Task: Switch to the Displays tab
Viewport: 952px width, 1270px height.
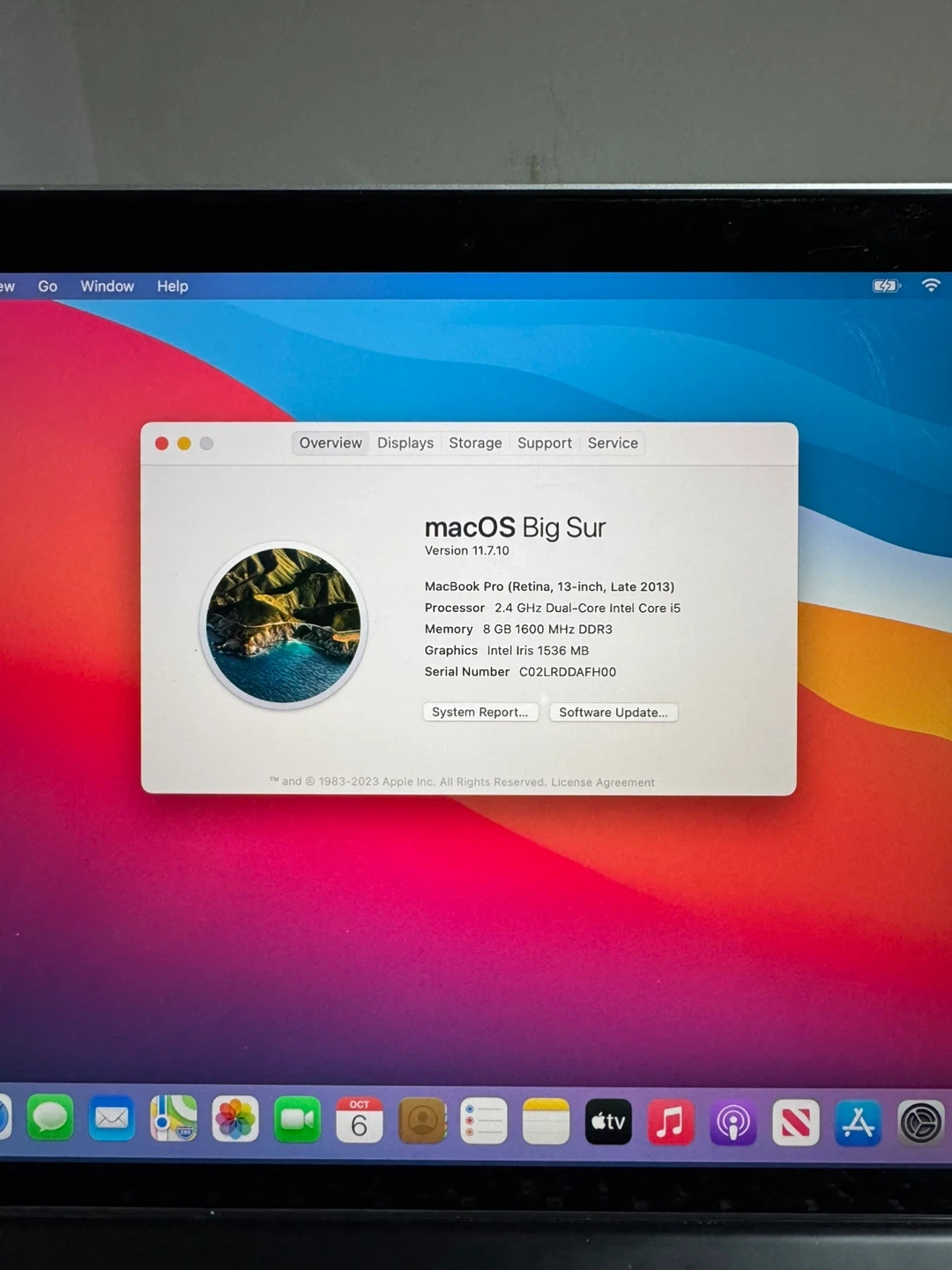Action: [x=405, y=443]
